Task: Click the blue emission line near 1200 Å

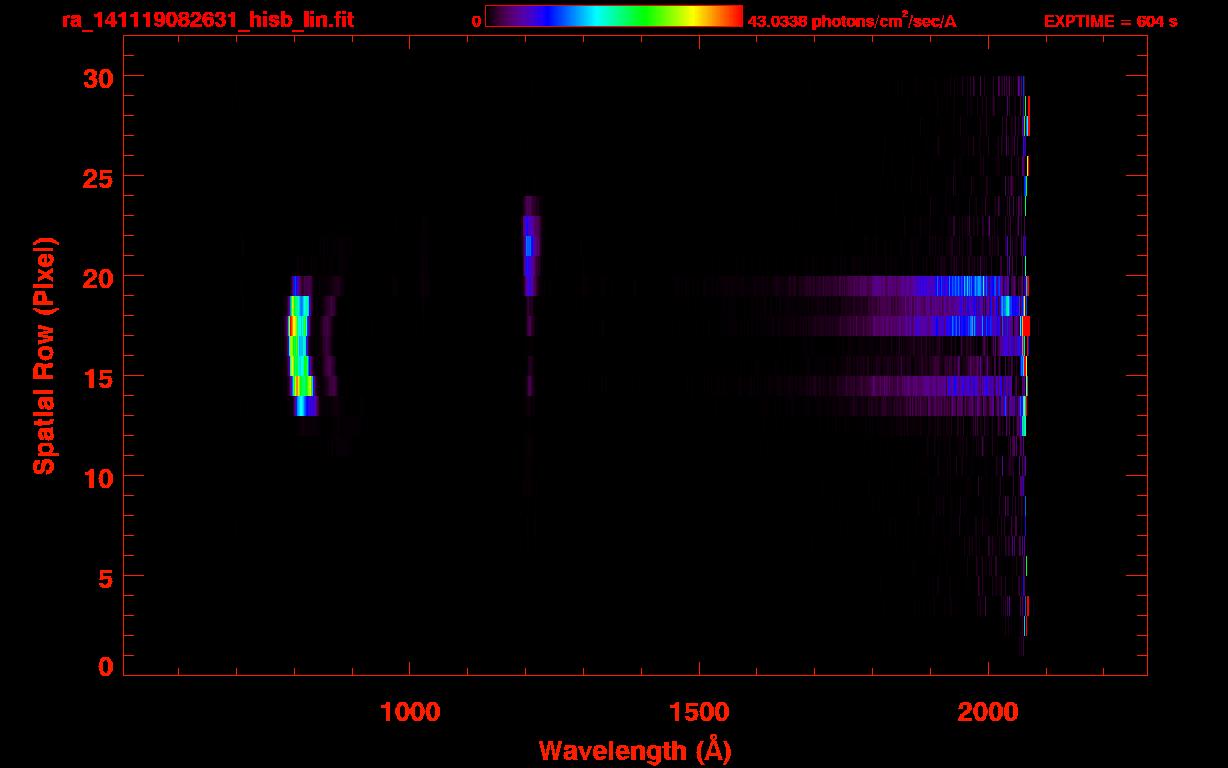Action: [530, 246]
